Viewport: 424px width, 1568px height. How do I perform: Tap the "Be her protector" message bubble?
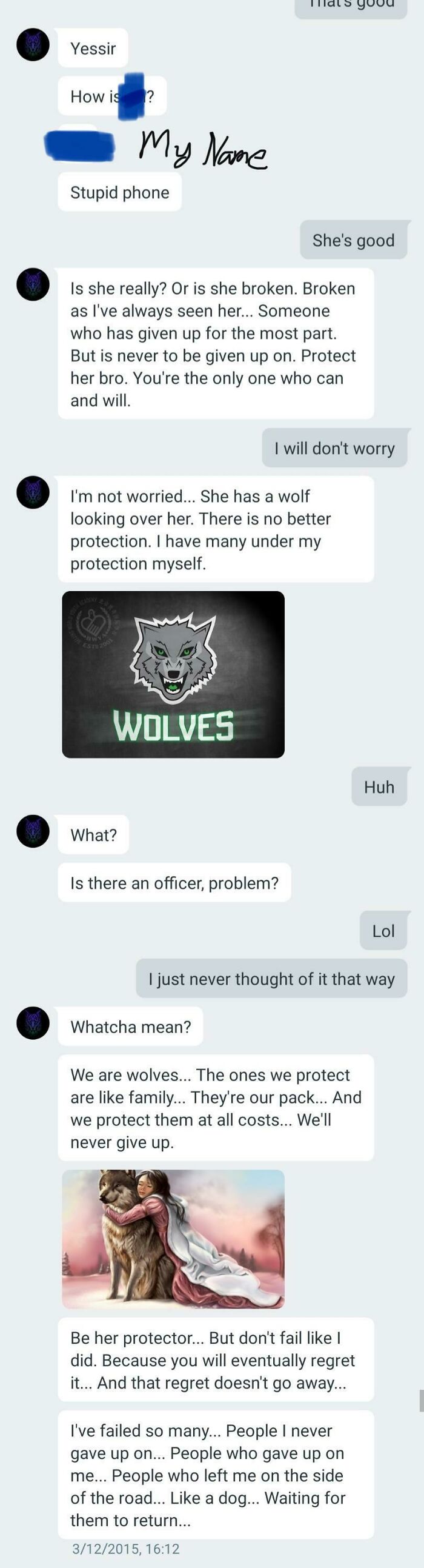(216, 1359)
